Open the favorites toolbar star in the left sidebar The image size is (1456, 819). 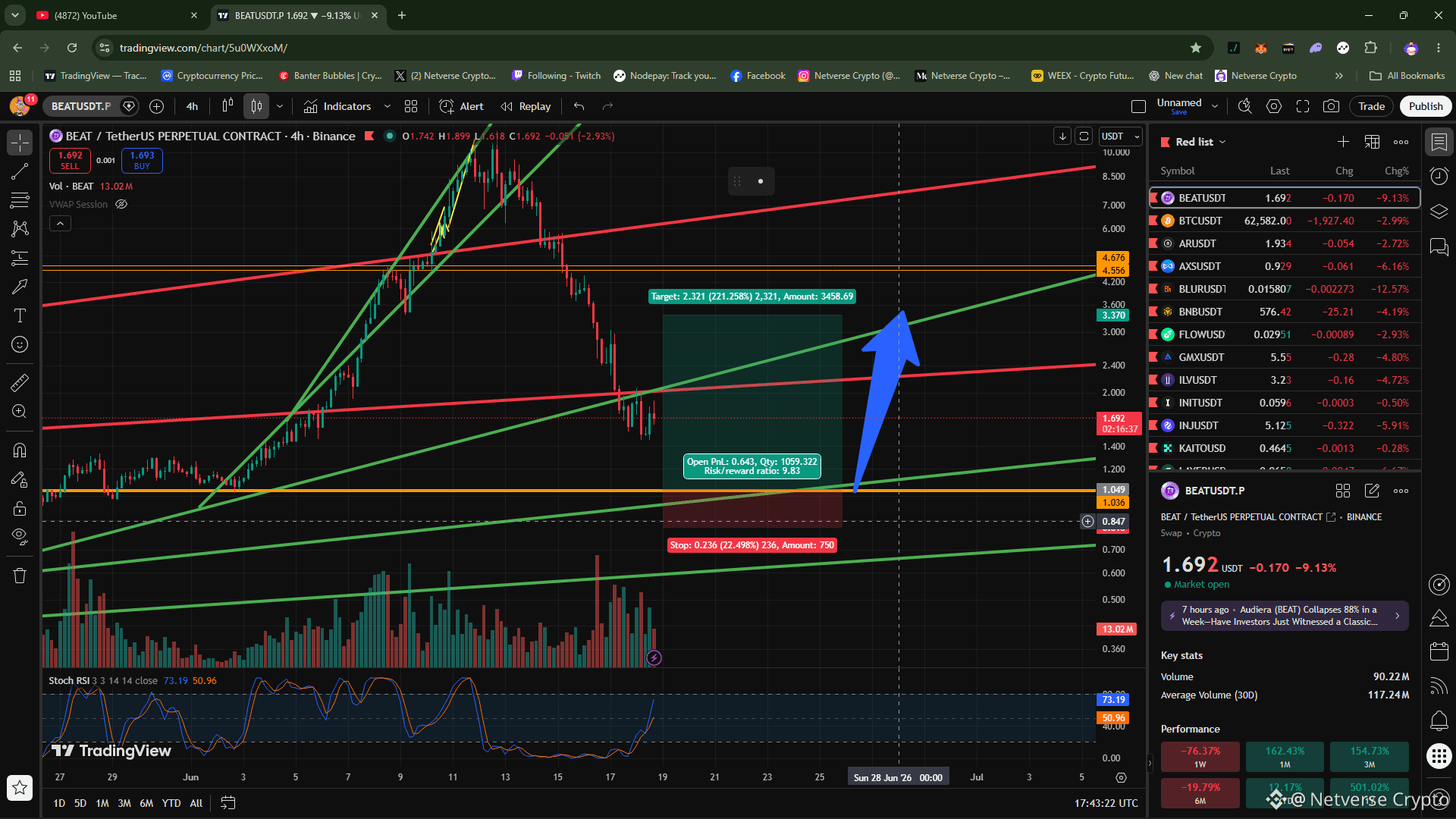pyautogui.click(x=20, y=788)
